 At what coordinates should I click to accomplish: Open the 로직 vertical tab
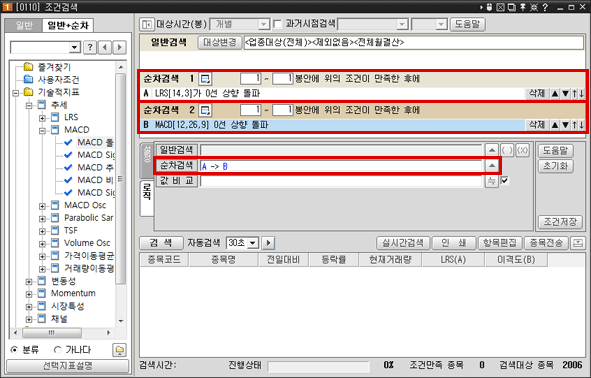click(x=147, y=199)
